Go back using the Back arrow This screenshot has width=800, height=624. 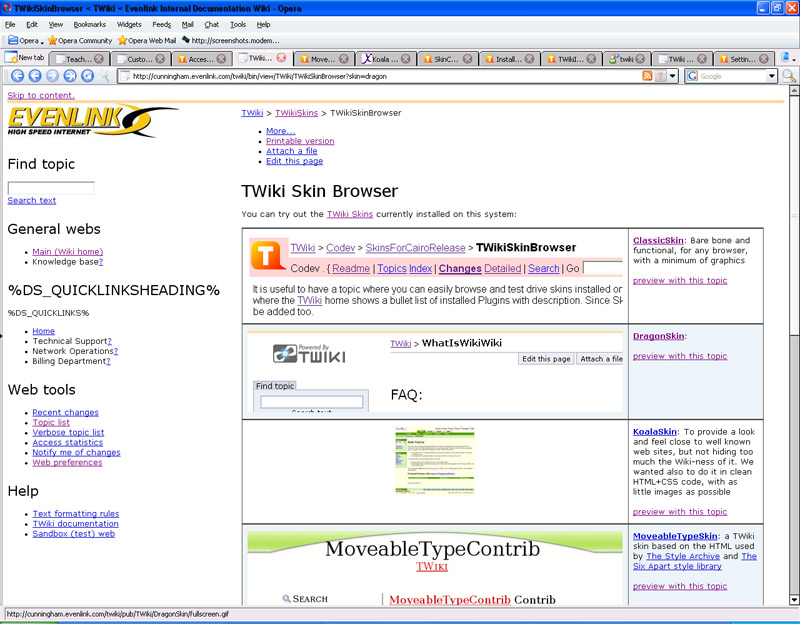click(x=35, y=76)
